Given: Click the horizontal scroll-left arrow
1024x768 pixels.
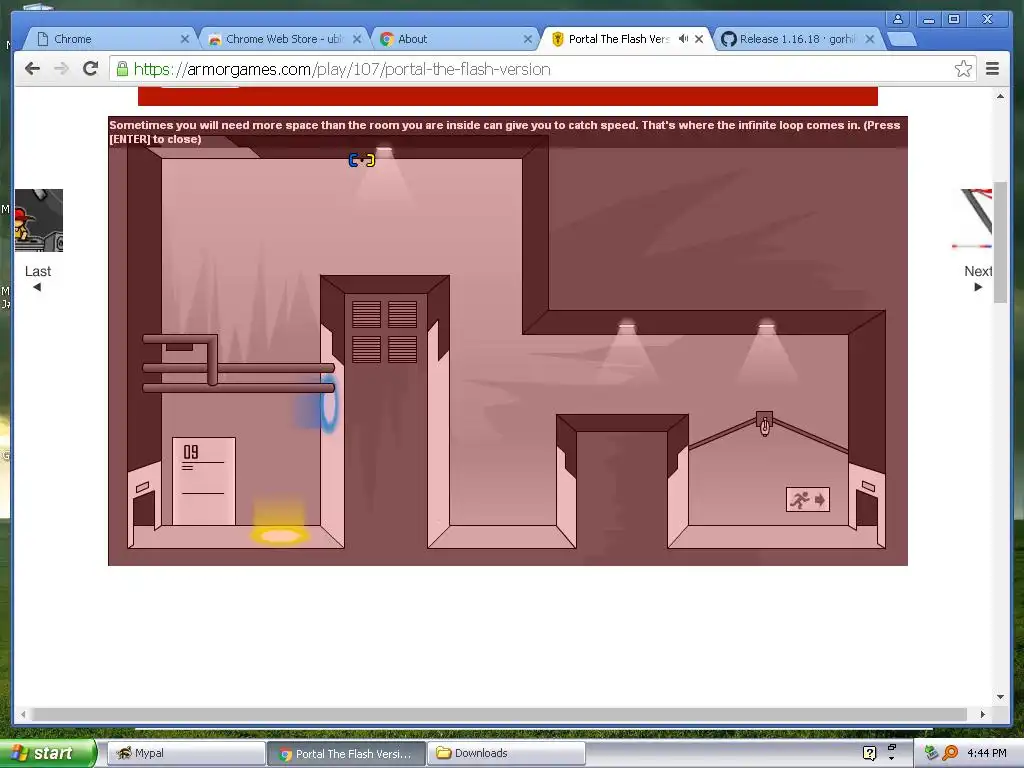Looking at the screenshot, I should [23, 714].
